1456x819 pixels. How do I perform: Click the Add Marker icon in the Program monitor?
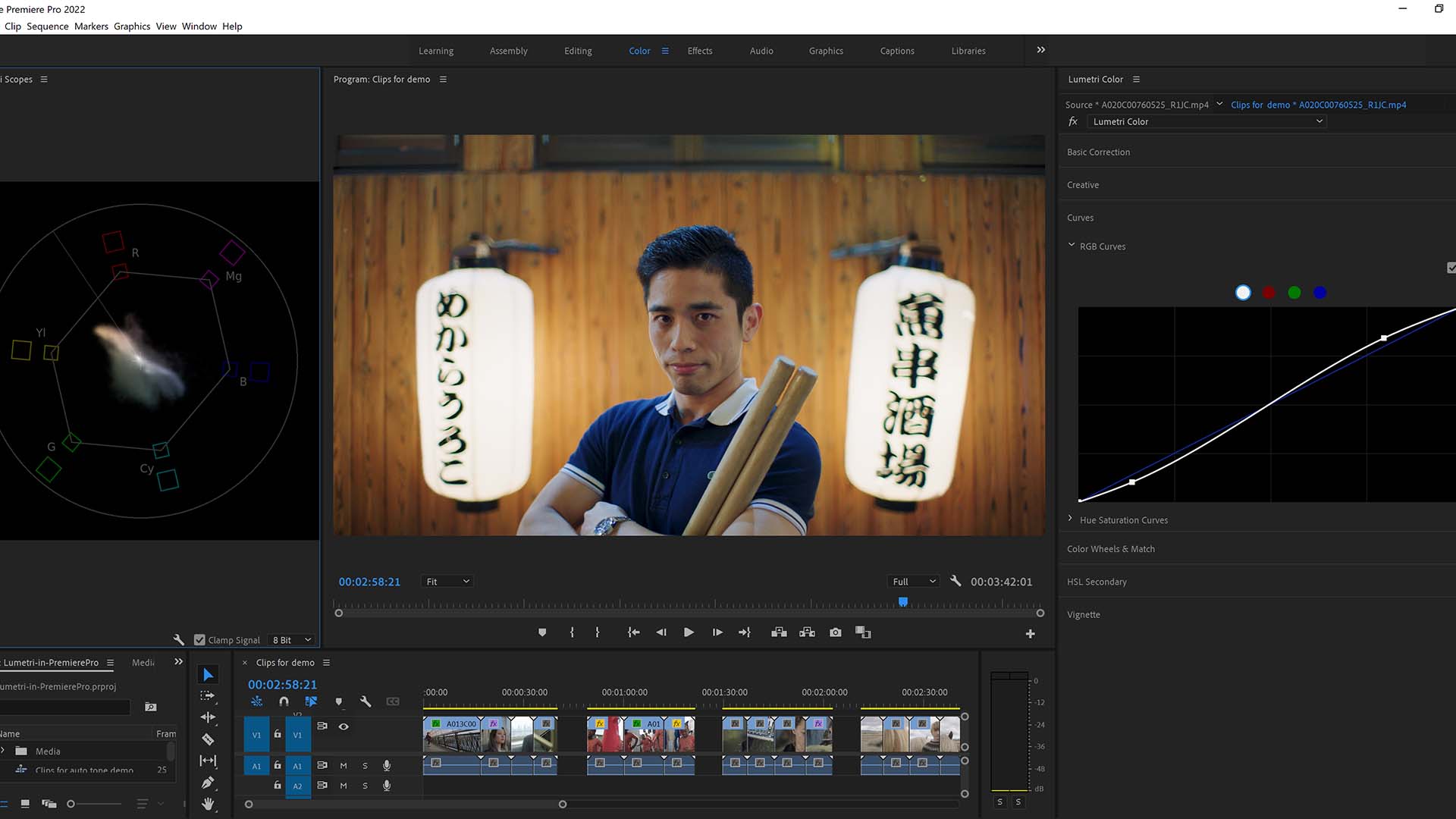[542, 632]
